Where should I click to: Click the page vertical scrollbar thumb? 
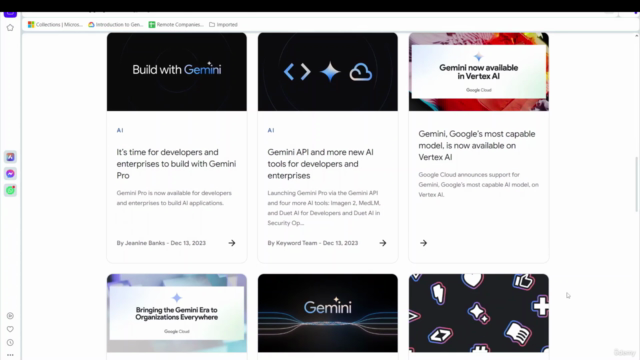[x=637, y=184]
